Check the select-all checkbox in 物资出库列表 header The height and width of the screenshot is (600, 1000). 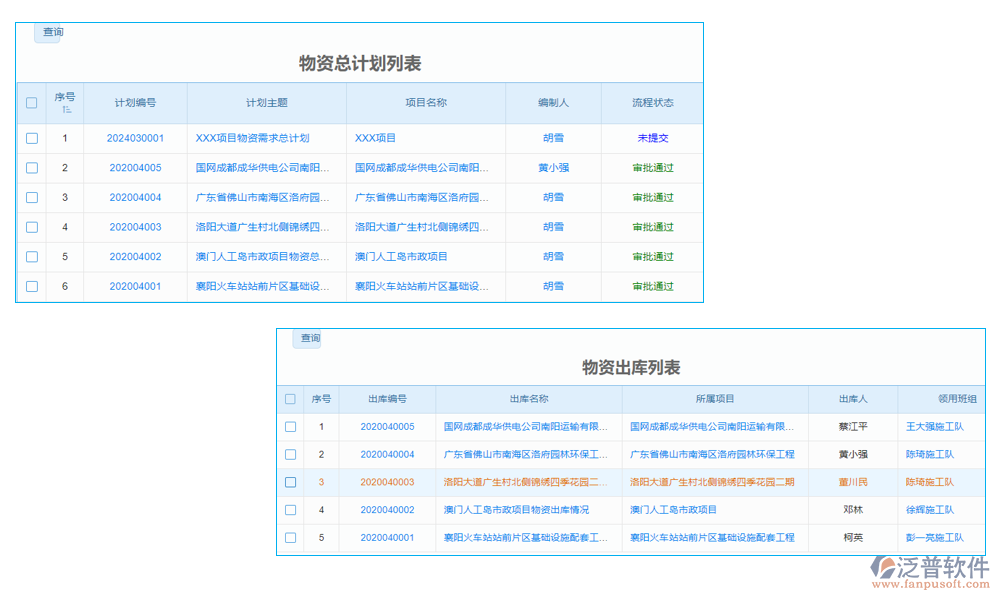[x=290, y=398]
